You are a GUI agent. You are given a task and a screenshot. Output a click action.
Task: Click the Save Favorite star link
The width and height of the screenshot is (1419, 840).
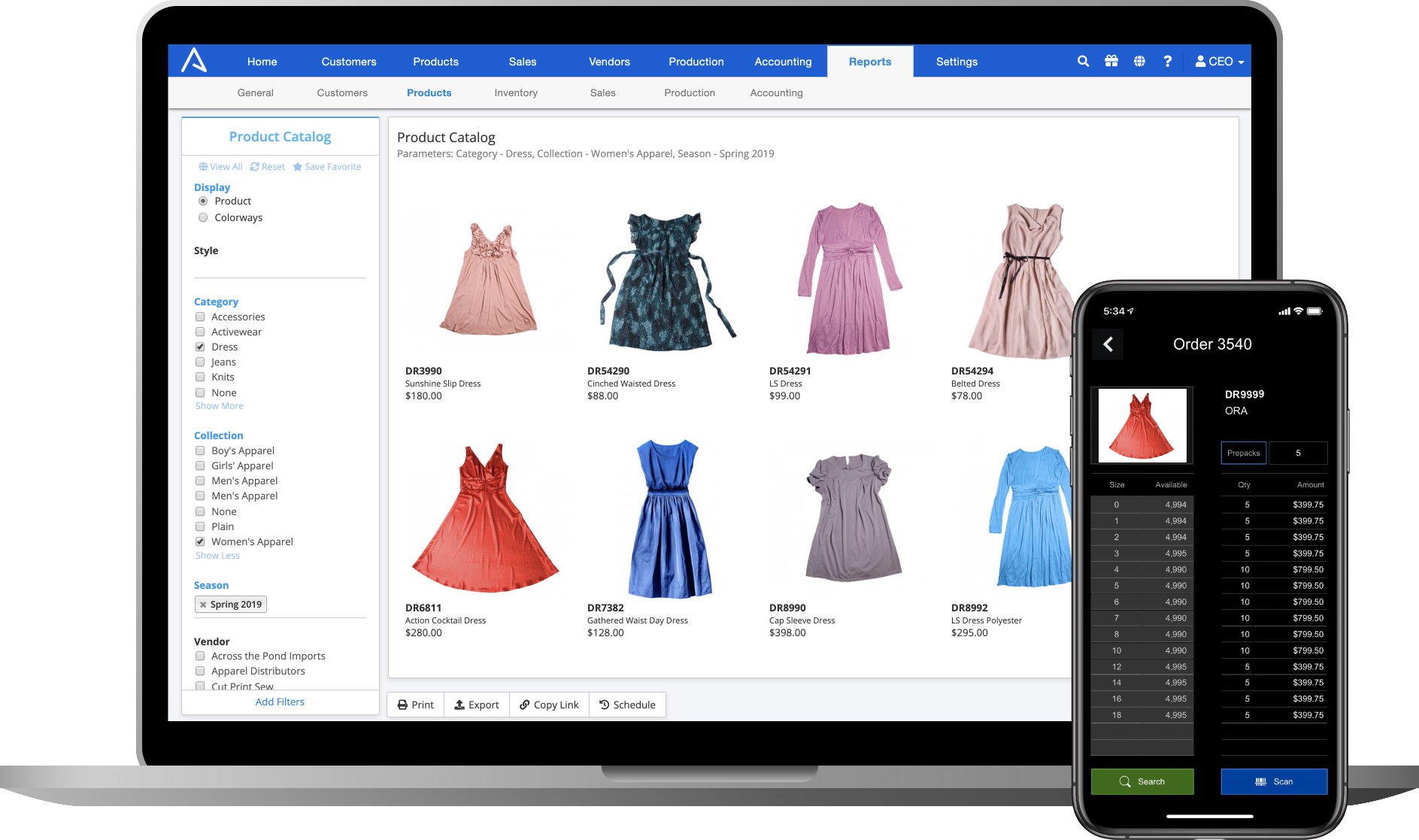(x=327, y=167)
